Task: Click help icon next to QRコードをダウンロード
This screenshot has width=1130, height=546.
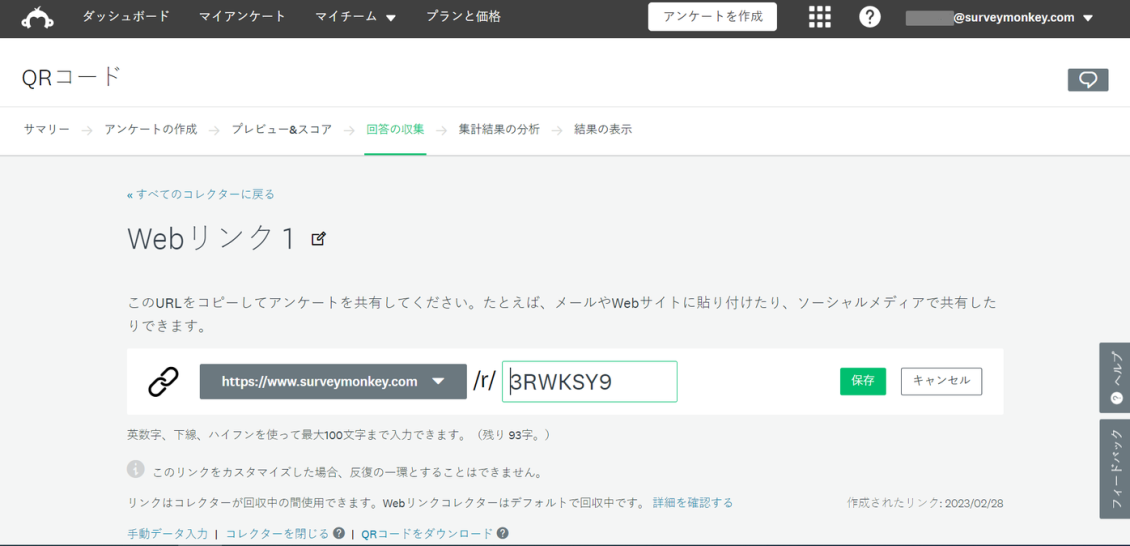Action: (502, 534)
